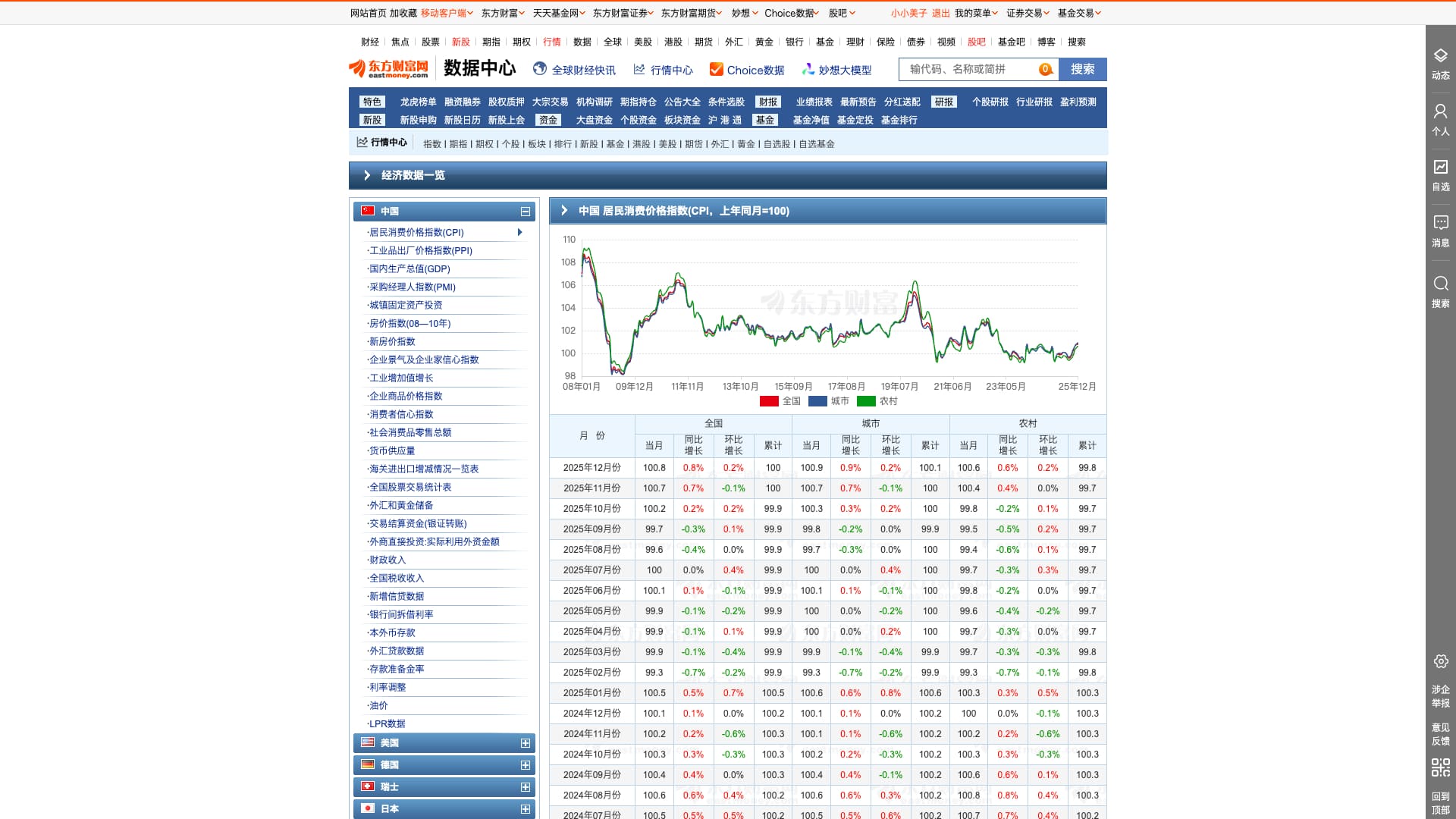1456x819 pixels.
Task: Toggle the 城市 series in the chart legend
Action: click(841, 401)
